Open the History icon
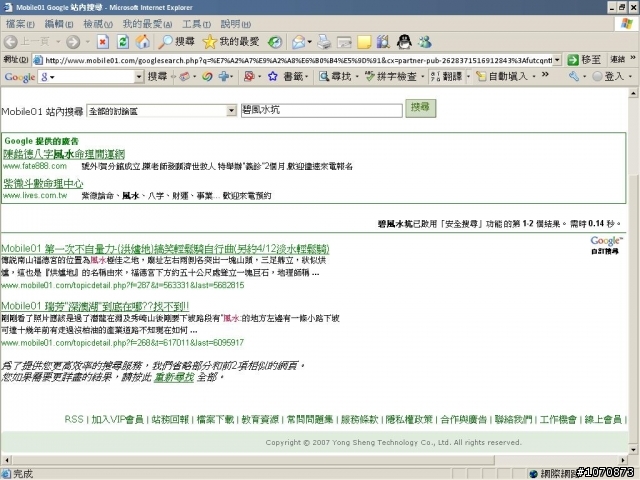 [x=275, y=42]
